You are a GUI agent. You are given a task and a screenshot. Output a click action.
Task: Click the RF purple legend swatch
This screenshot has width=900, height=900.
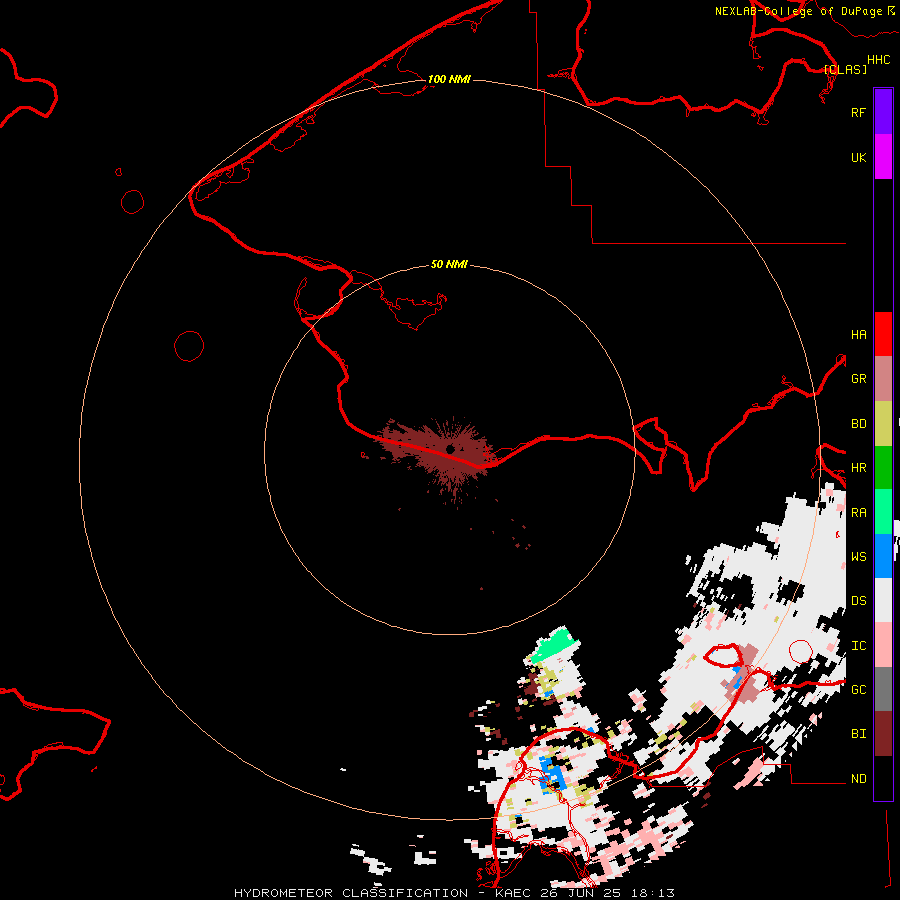(x=883, y=112)
